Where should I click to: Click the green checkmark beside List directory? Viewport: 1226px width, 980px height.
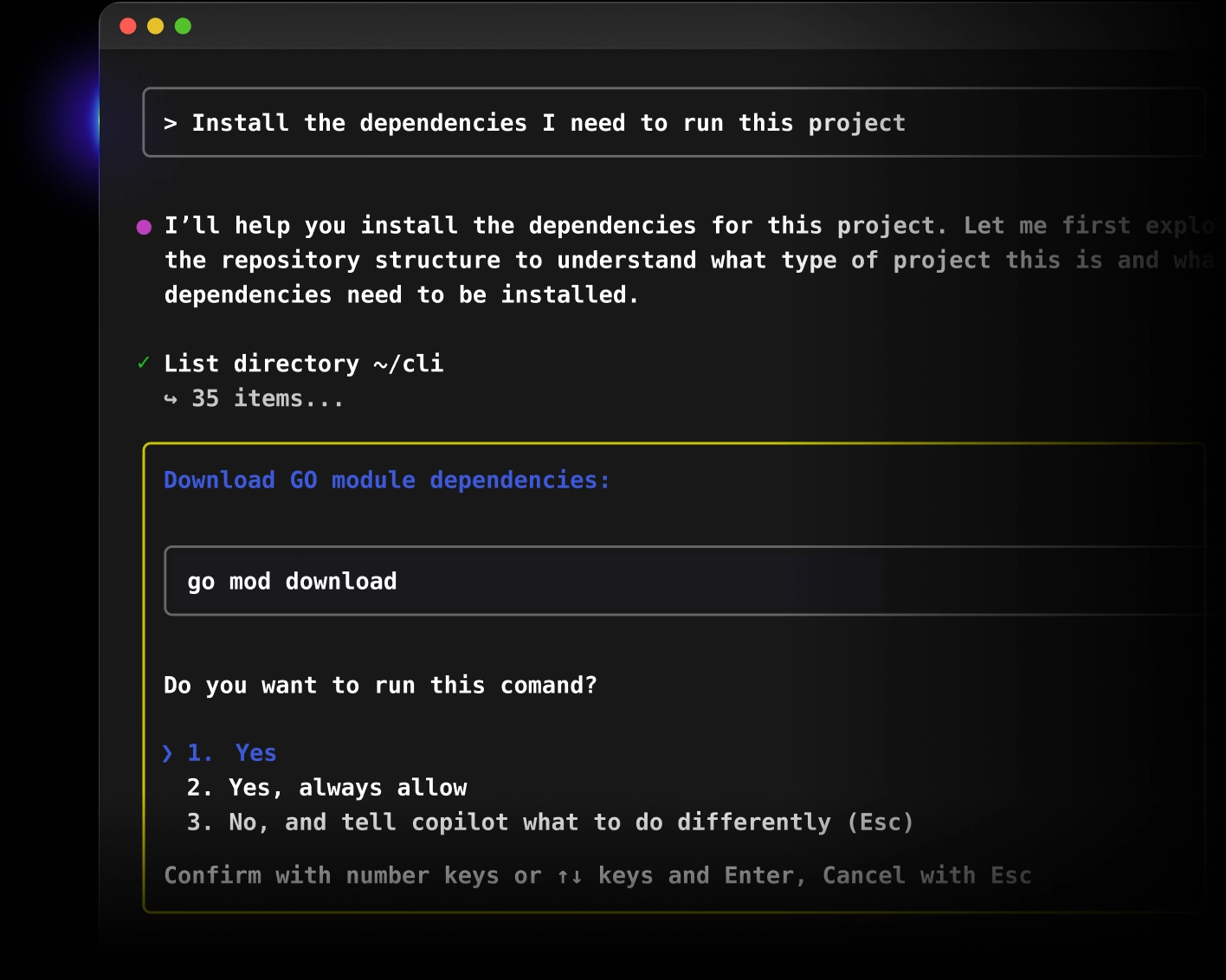(x=144, y=363)
